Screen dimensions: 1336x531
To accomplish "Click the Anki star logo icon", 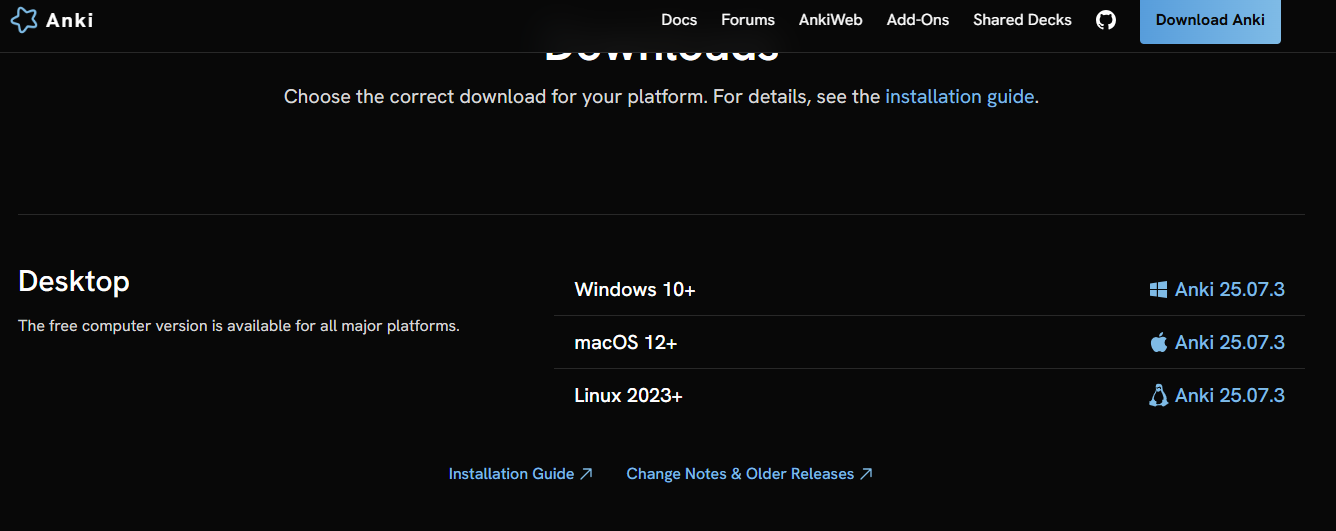I will (x=24, y=20).
